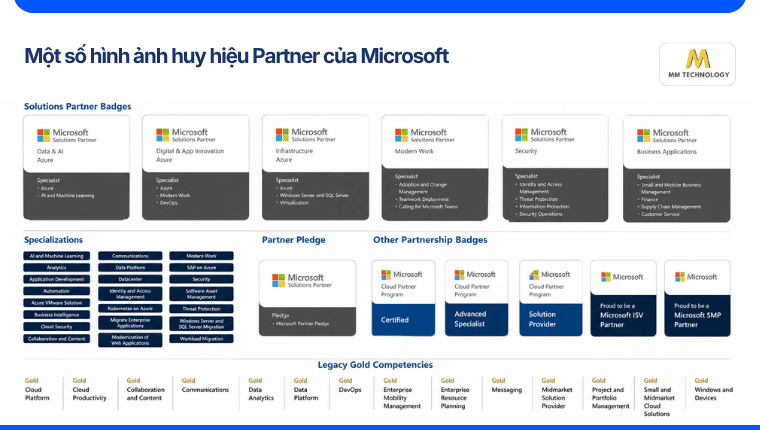The height and width of the screenshot is (430, 760).
Task: Click Gold 'Messaging' competency
Action: [x=507, y=385]
